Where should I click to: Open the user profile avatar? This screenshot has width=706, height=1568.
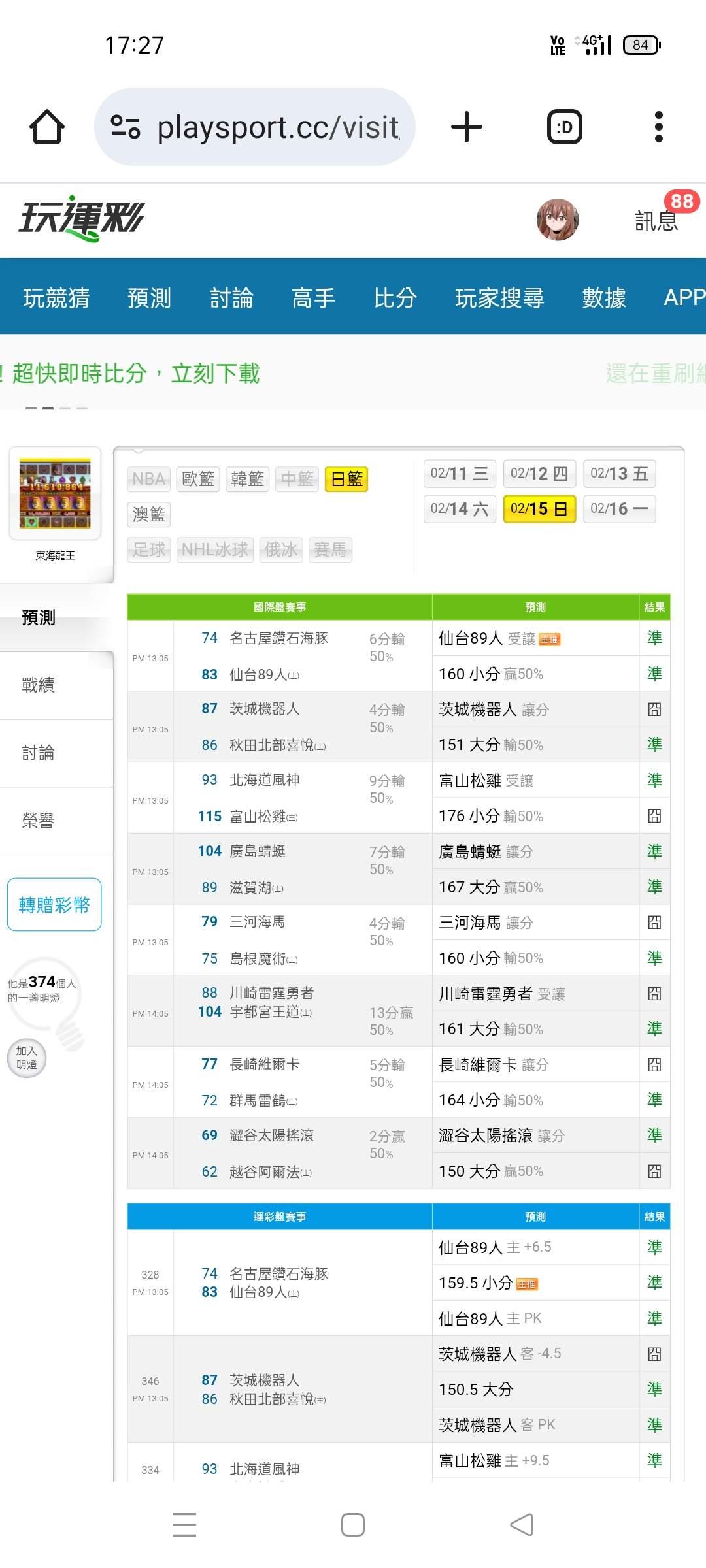coord(557,220)
